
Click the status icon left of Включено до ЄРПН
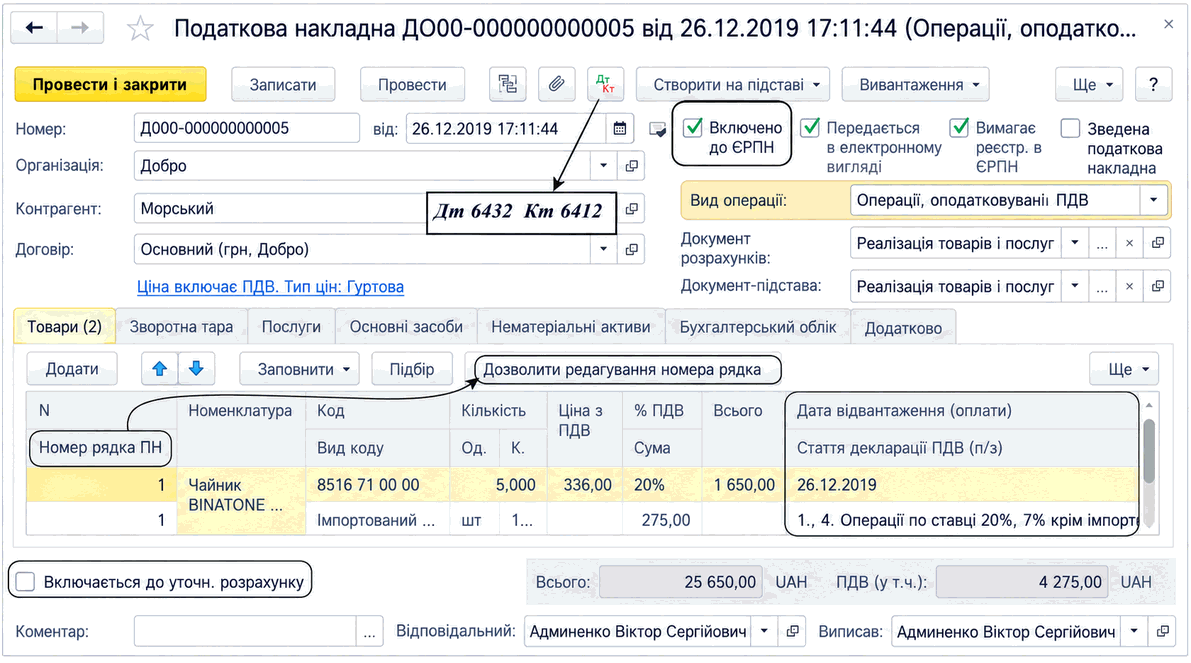tap(658, 130)
